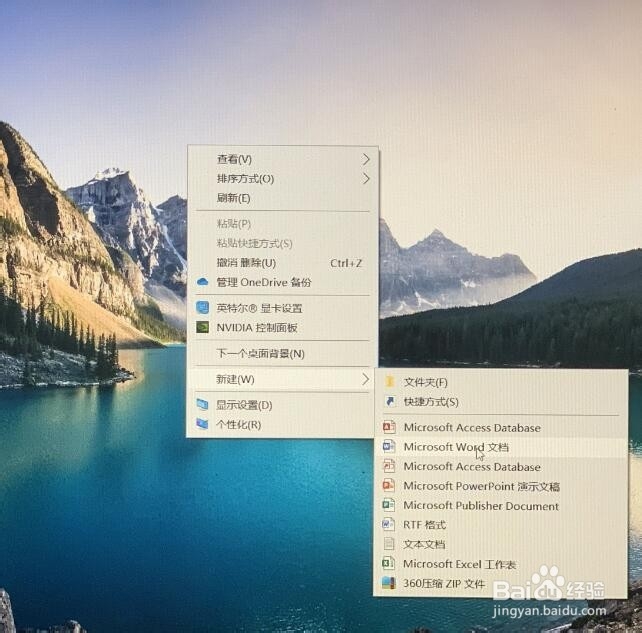Image resolution: width=642 pixels, height=633 pixels.
Task: Click the PowerPoint presentation icon
Action: point(389,485)
